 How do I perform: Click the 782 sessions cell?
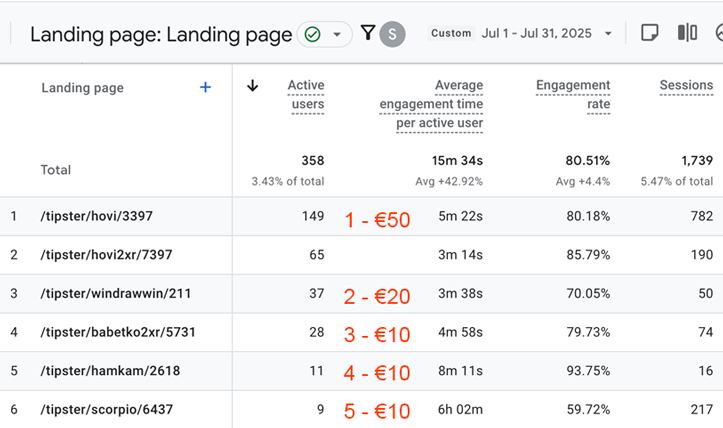[x=702, y=216]
